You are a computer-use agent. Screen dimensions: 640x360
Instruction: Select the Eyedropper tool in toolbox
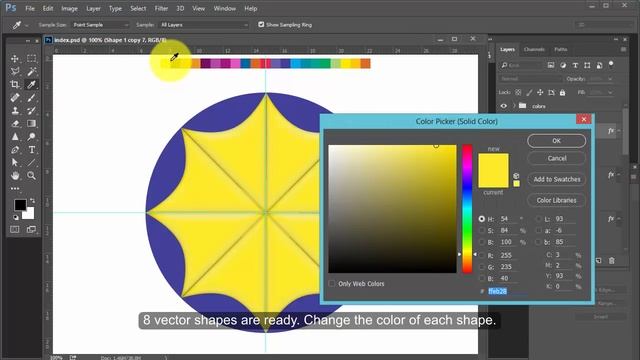[x=31, y=85]
